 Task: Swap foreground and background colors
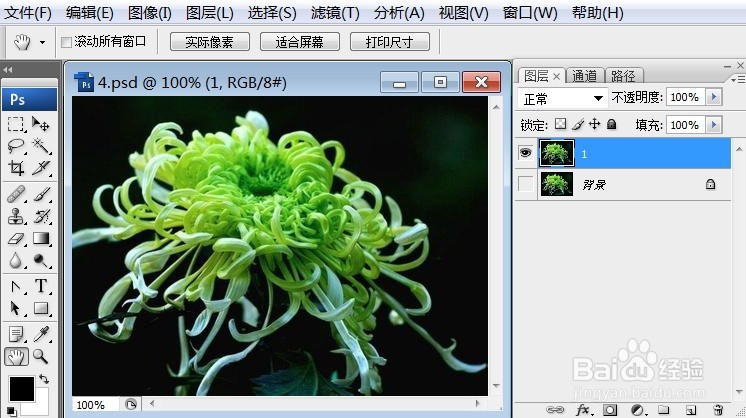(44, 379)
